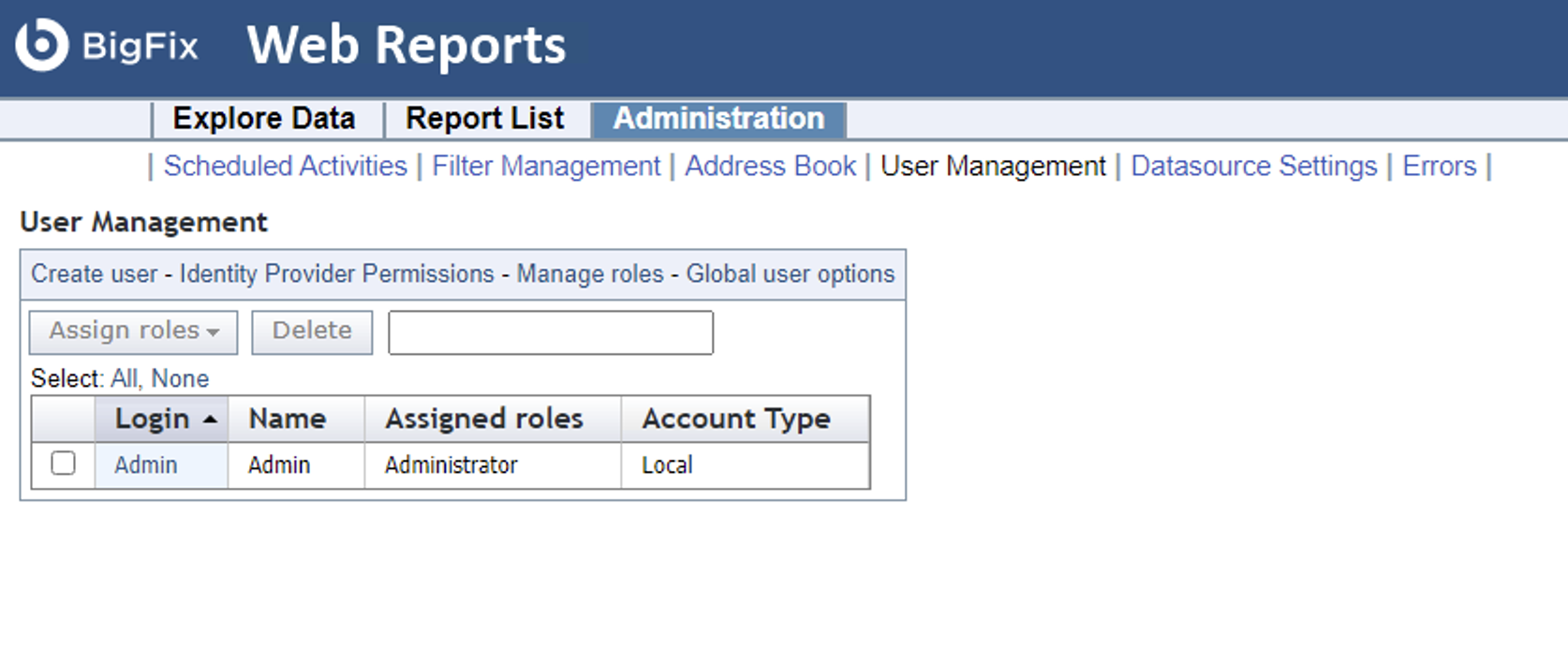
Task: Open Identity Provider Permissions
Action: tap(336, 273)
